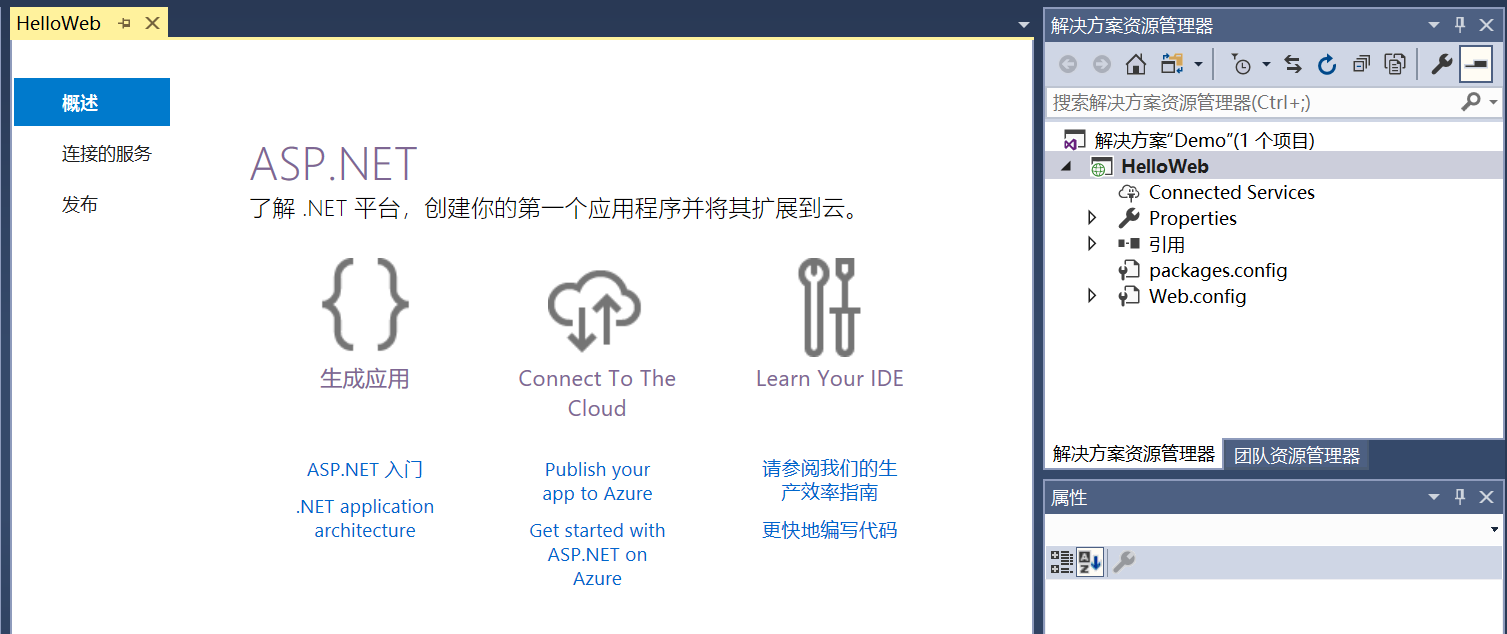Click the Pending Changes Filter clock icon

pos(1241,65)
